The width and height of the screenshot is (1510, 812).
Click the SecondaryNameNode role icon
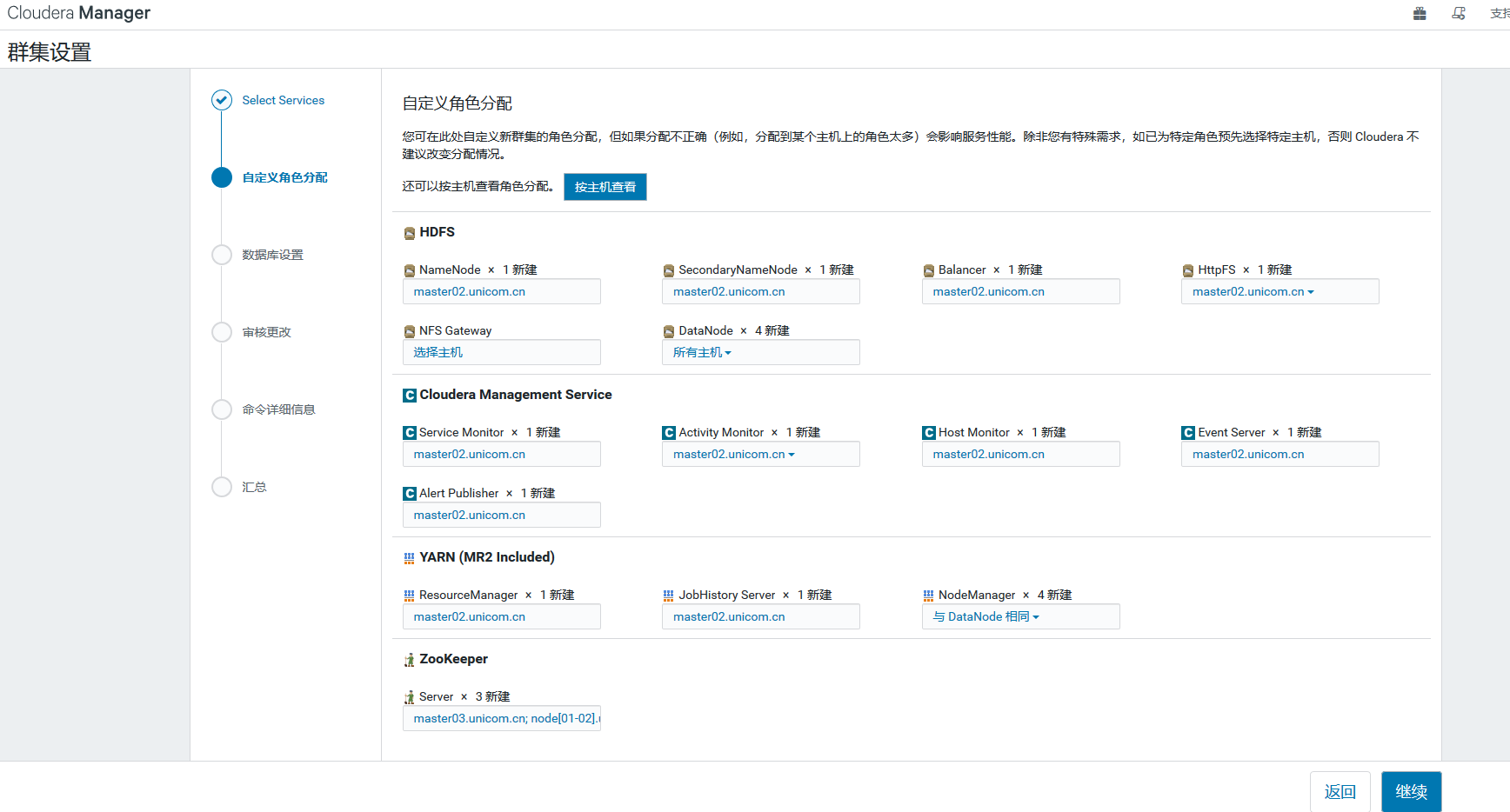[x=668, y=270]
